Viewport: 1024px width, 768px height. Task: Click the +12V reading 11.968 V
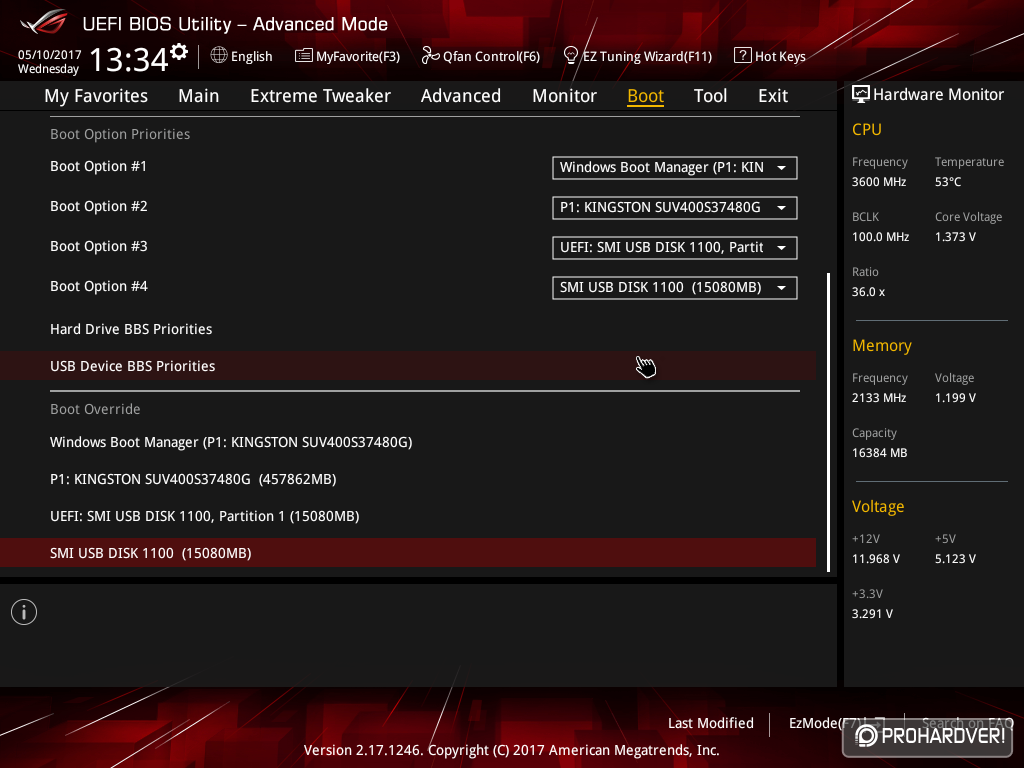coord(875,558)
